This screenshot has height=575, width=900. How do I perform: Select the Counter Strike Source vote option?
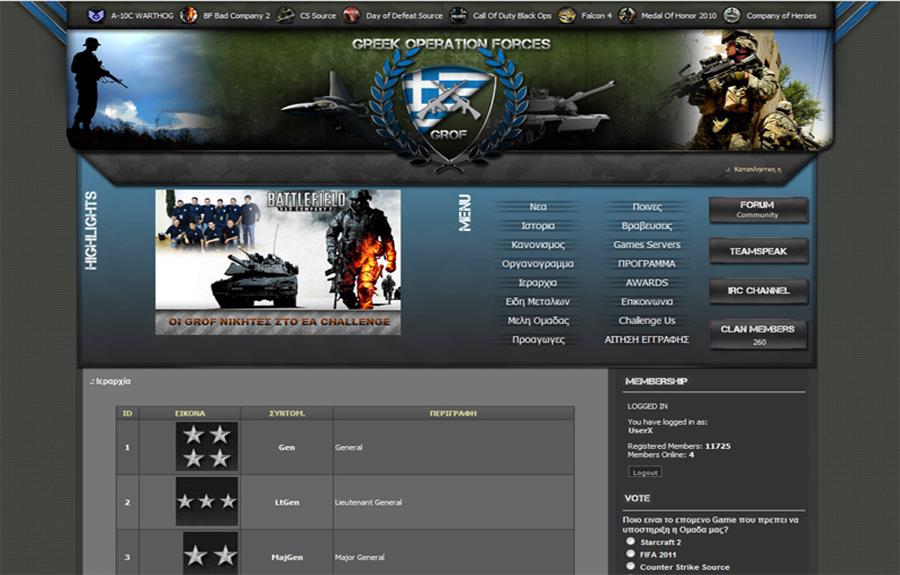[x=631, y=566]
